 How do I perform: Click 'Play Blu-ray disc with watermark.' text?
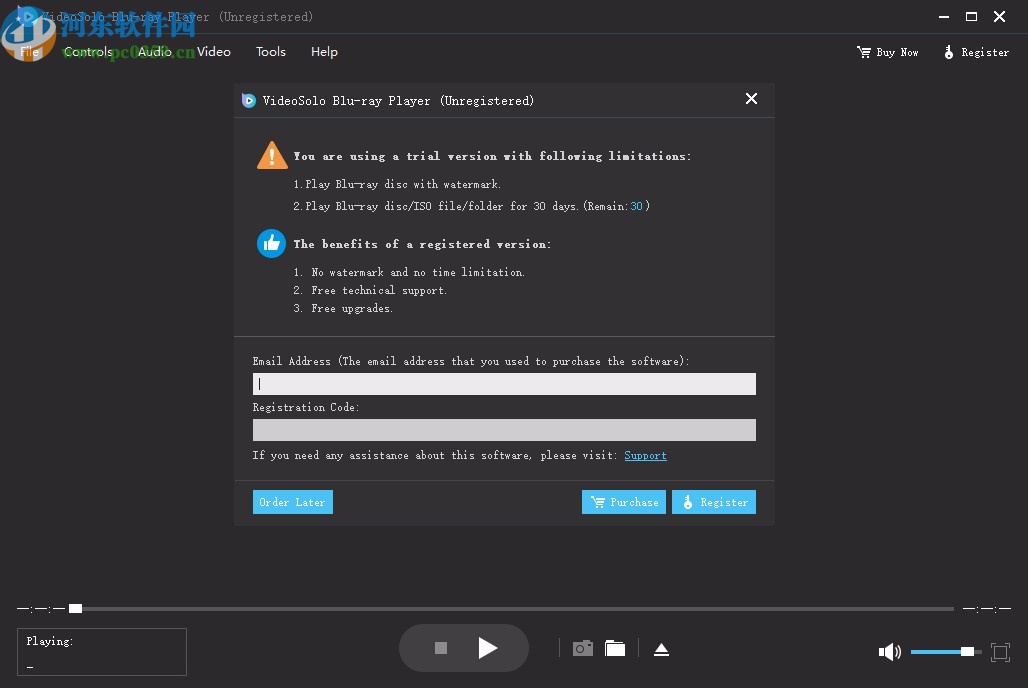coord(403,184)
